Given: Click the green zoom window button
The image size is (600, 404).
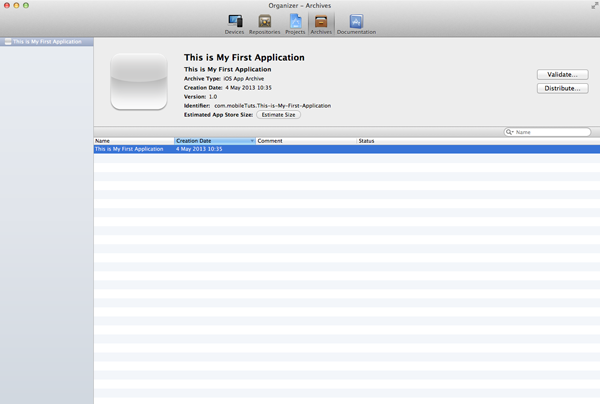Looking at the screenshot, I should pos(26,5).
